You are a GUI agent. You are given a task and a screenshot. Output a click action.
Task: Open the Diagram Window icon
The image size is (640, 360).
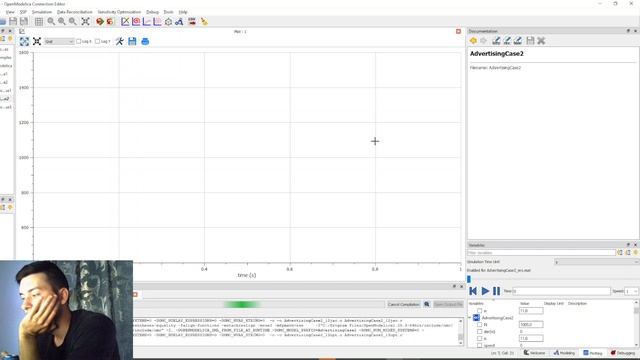[179, 22]
